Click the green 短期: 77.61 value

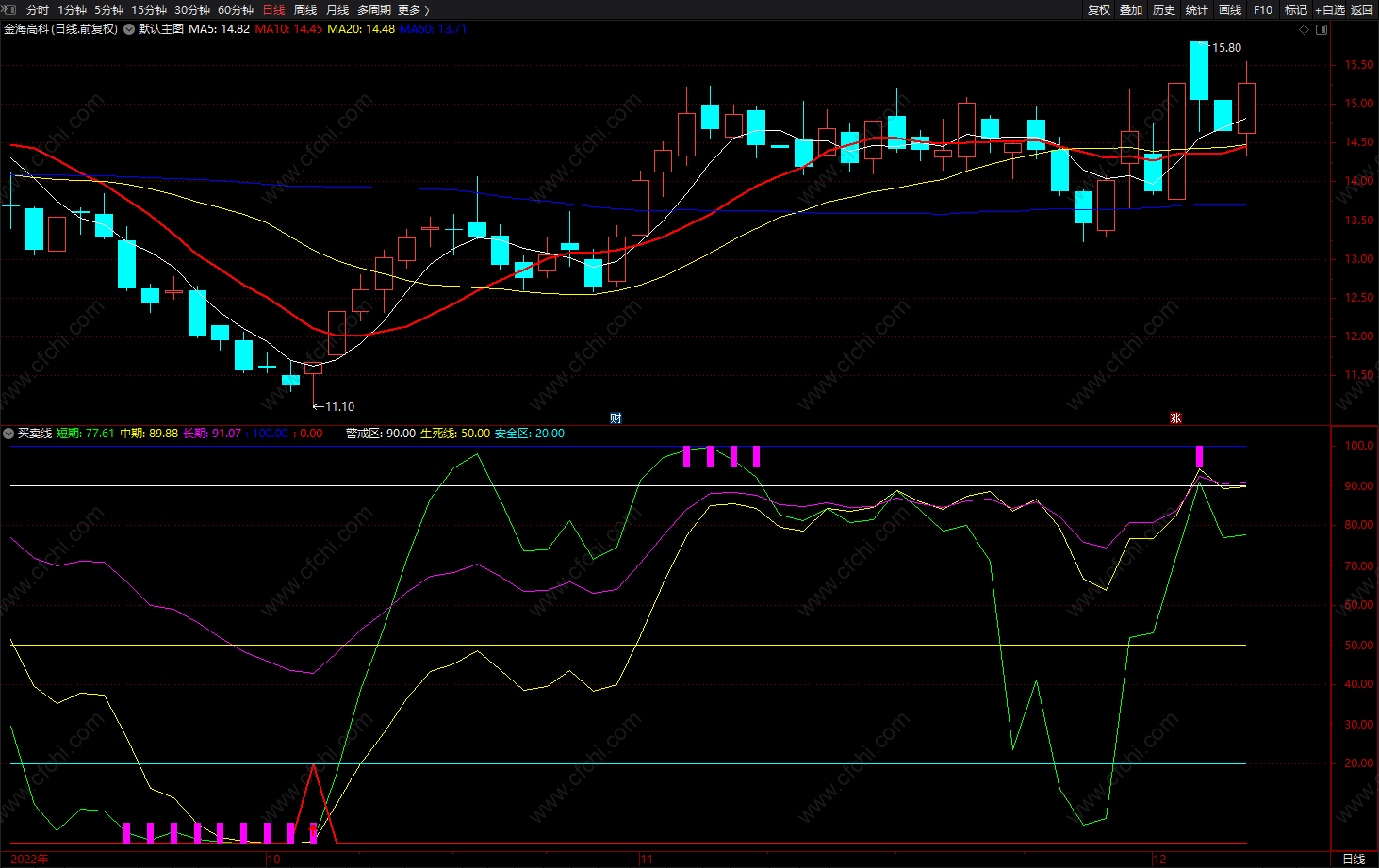[86, 434]
